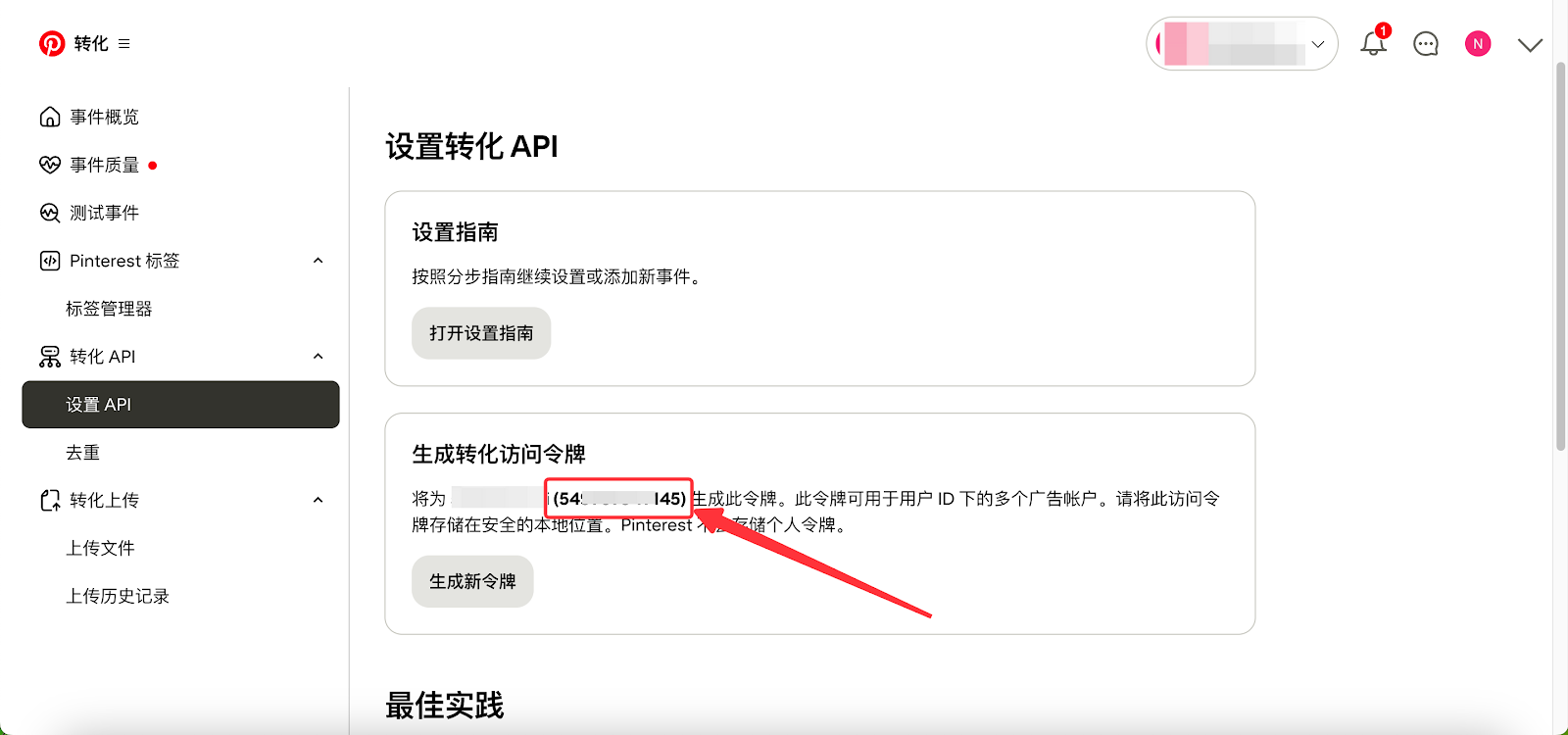This screenshot has height=735, width=1568.
Task: Collapse the Pinterest 标签 section
Action: [x=318, y=261]
